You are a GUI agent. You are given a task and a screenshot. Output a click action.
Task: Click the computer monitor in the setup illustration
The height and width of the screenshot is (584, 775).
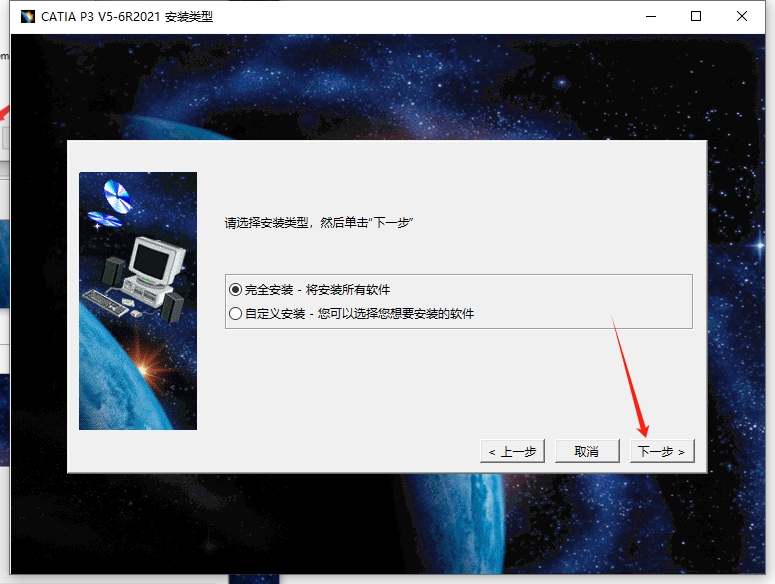tap(153, 260)
